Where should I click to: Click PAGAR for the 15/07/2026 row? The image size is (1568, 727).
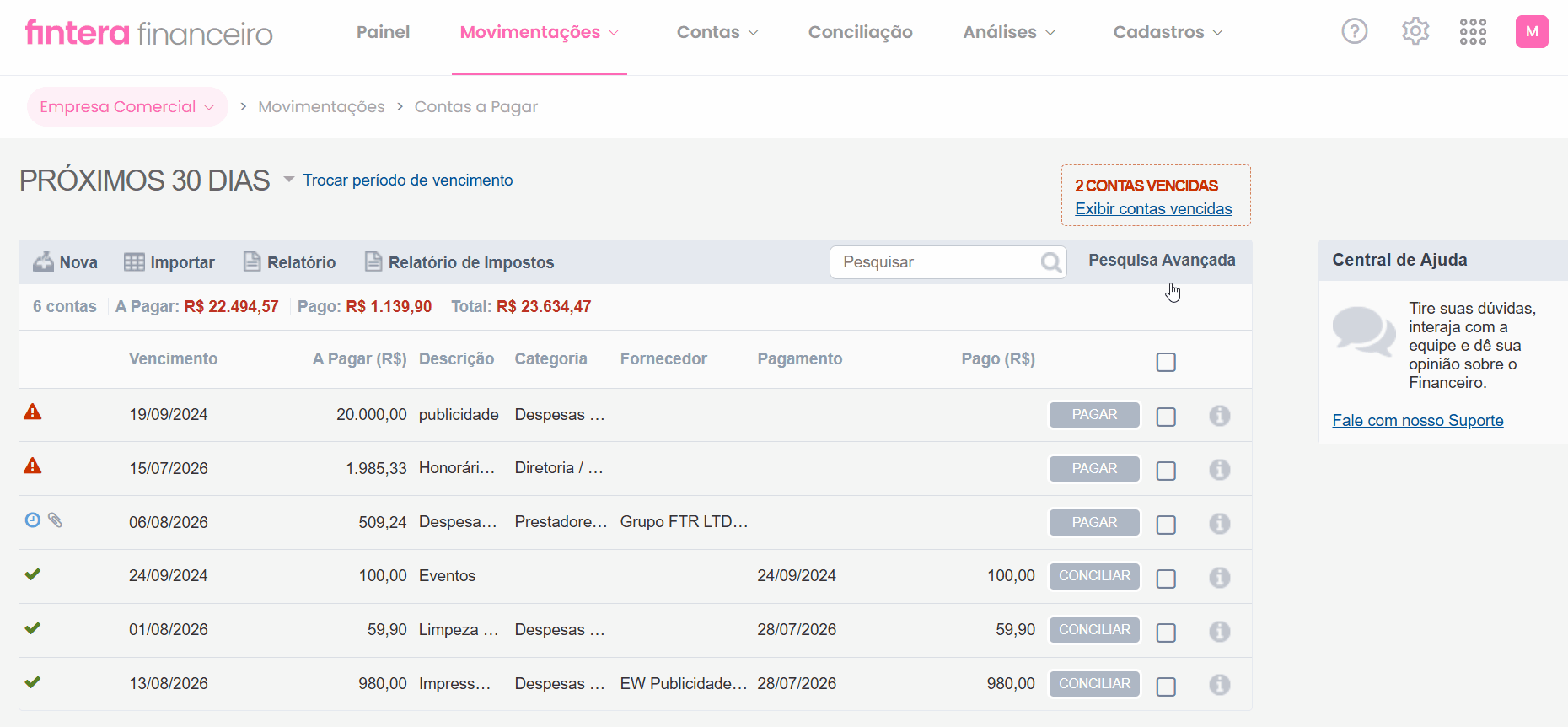point(1094,469)
